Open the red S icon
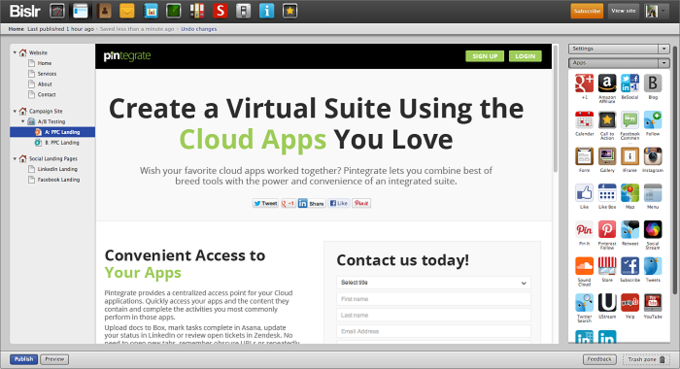The width and height of the screenshot is (680, 369). tap(220, 11)
